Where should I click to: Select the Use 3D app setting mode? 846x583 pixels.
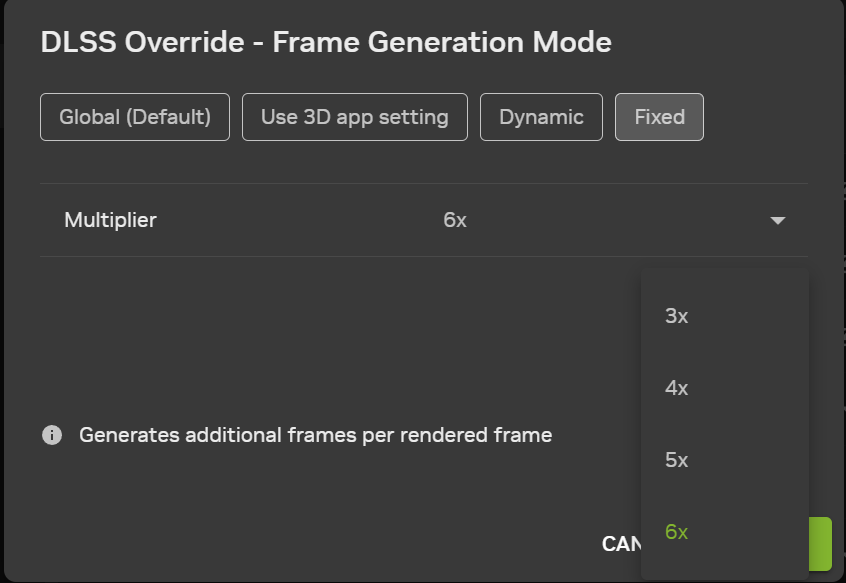pos(354,117)
